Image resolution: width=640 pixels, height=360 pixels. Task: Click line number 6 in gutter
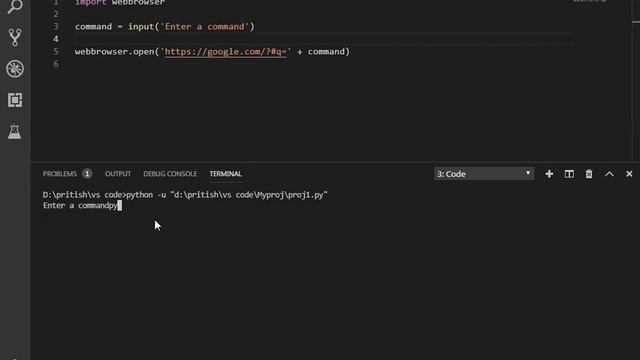(56, 64)
